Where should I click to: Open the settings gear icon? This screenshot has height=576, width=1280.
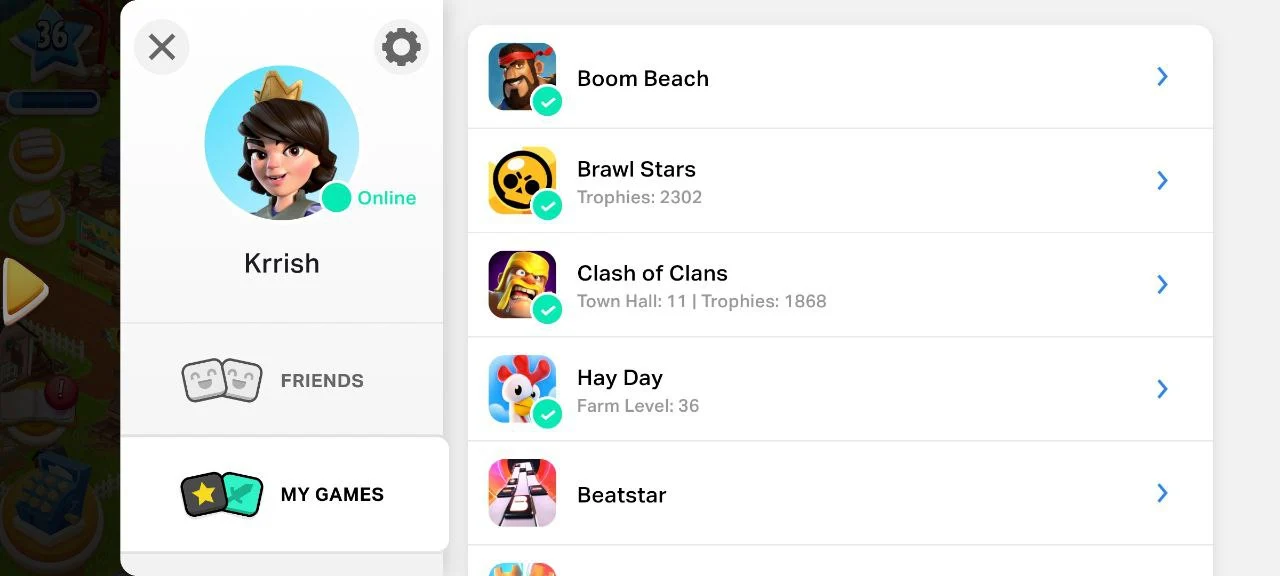(401, 47)
